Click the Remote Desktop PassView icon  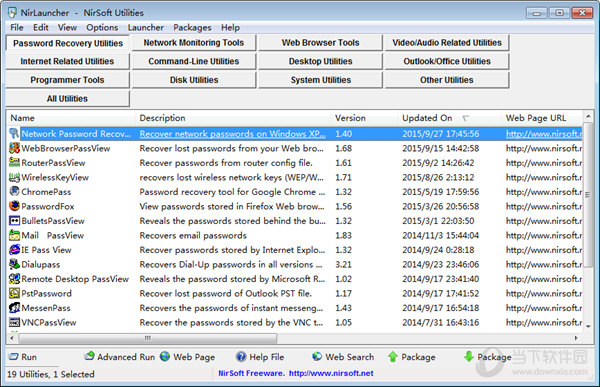pos(14,279)
